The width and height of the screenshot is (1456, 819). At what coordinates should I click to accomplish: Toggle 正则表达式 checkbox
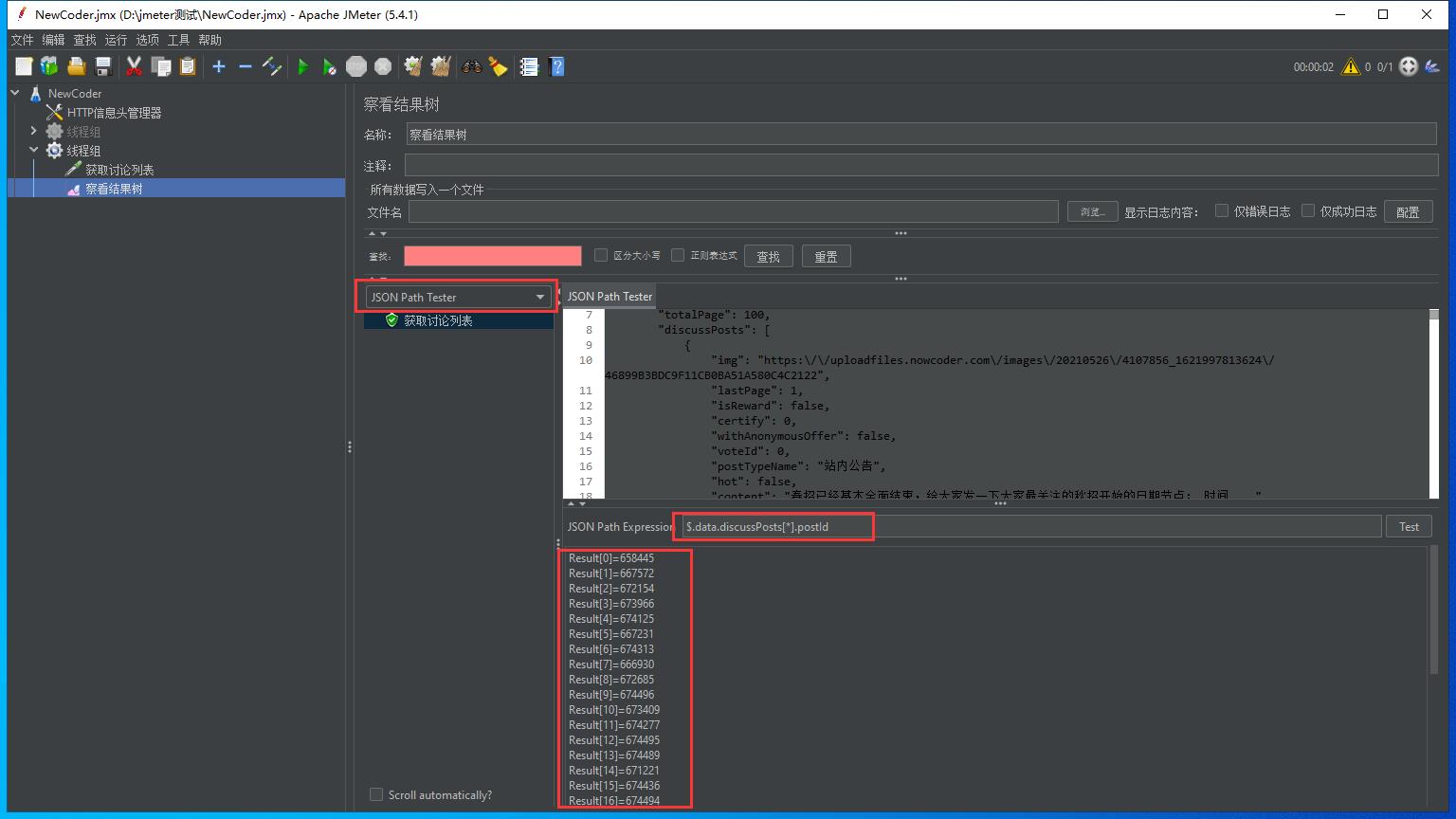(678, 255)
